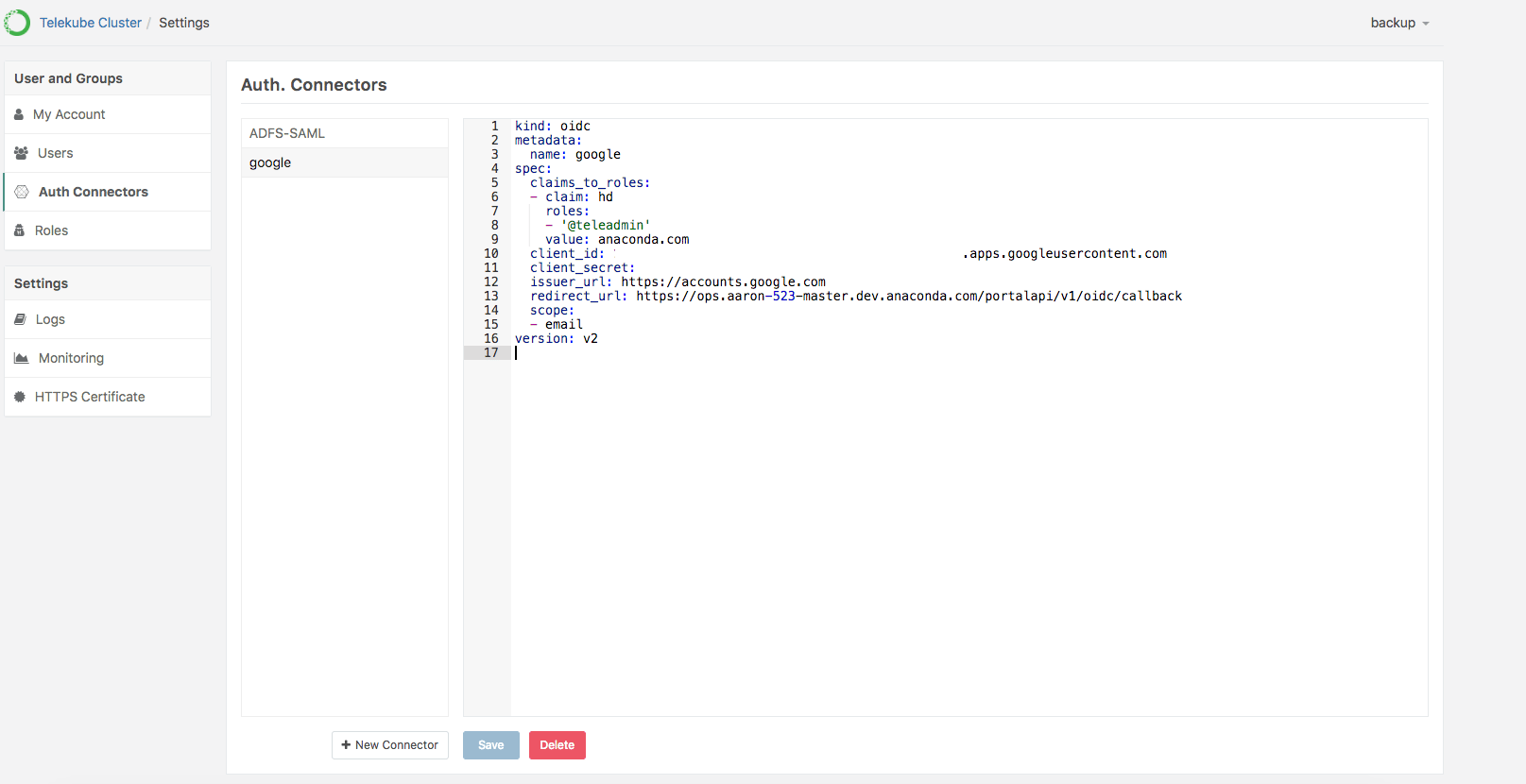
Task: Click the 'Auth. Connectors' page heading
Action: point(314,85)
